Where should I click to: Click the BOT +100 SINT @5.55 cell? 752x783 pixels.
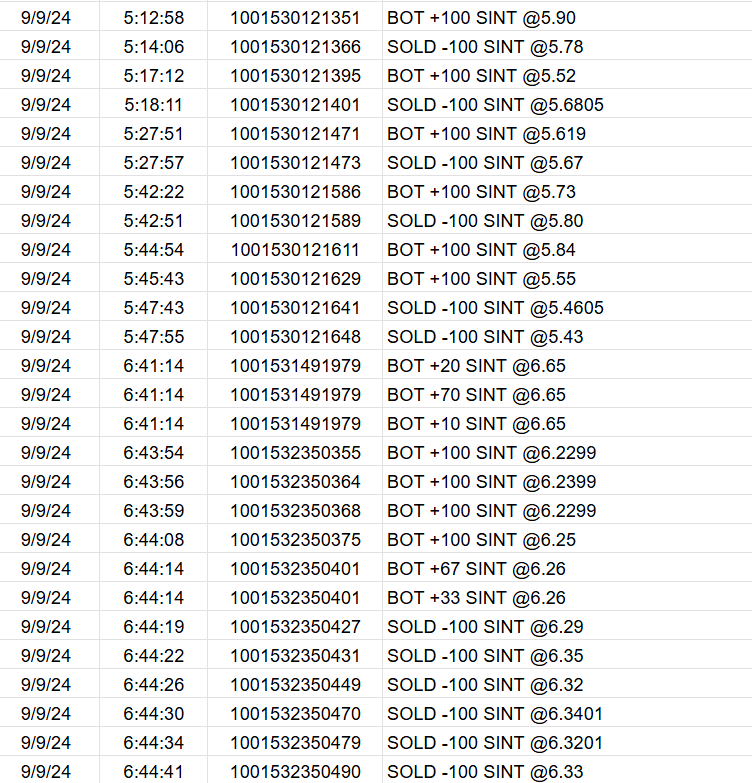point(481,279)
